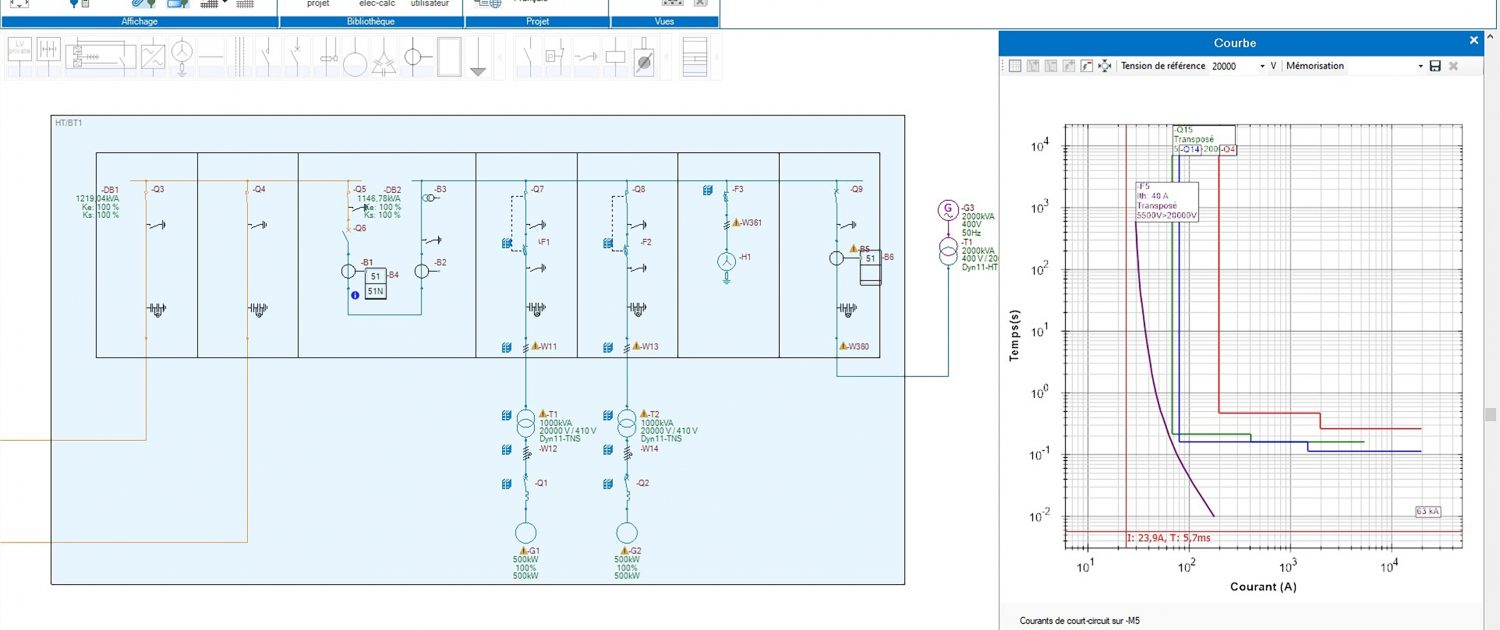
Task: Choose the ground earth arrow symbol
Action: (x=478, y=55)
